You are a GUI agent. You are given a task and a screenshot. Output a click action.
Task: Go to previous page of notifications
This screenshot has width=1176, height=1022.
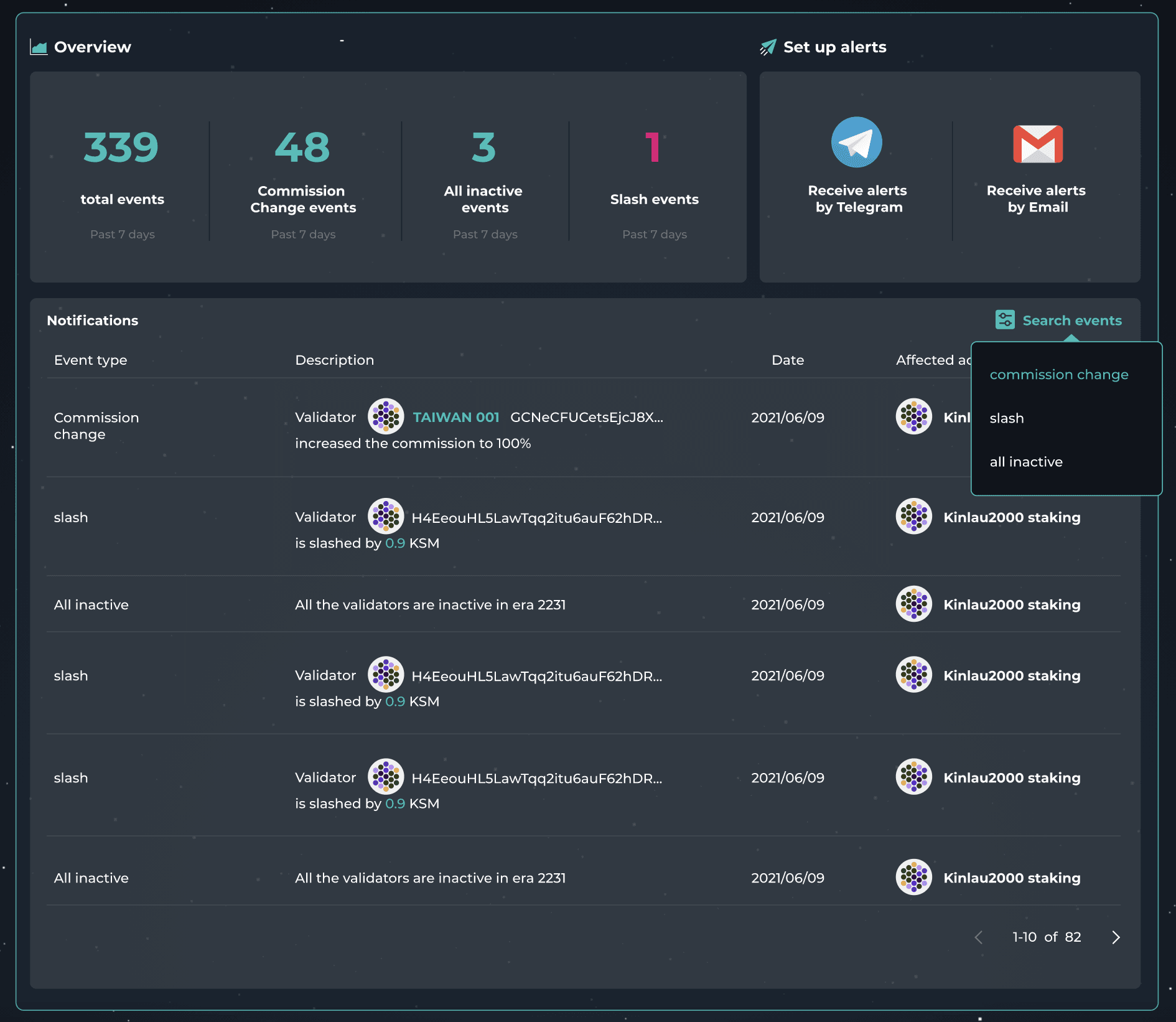[x=979, y=937]
